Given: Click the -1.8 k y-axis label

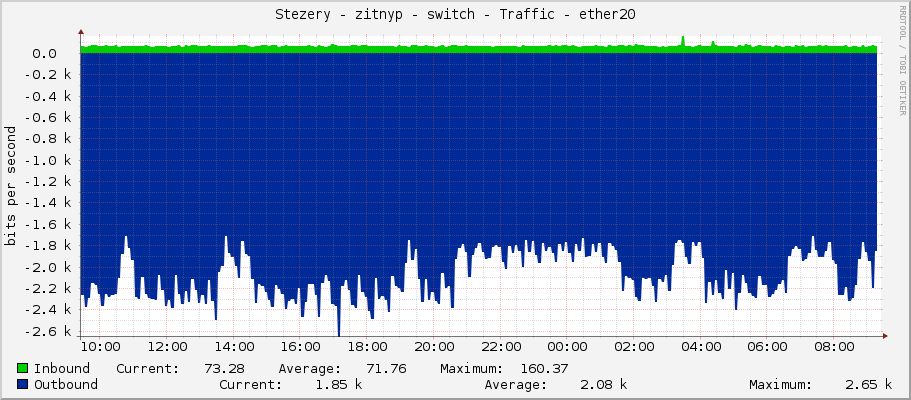Looking at the screenshot, I should [48, 247].
